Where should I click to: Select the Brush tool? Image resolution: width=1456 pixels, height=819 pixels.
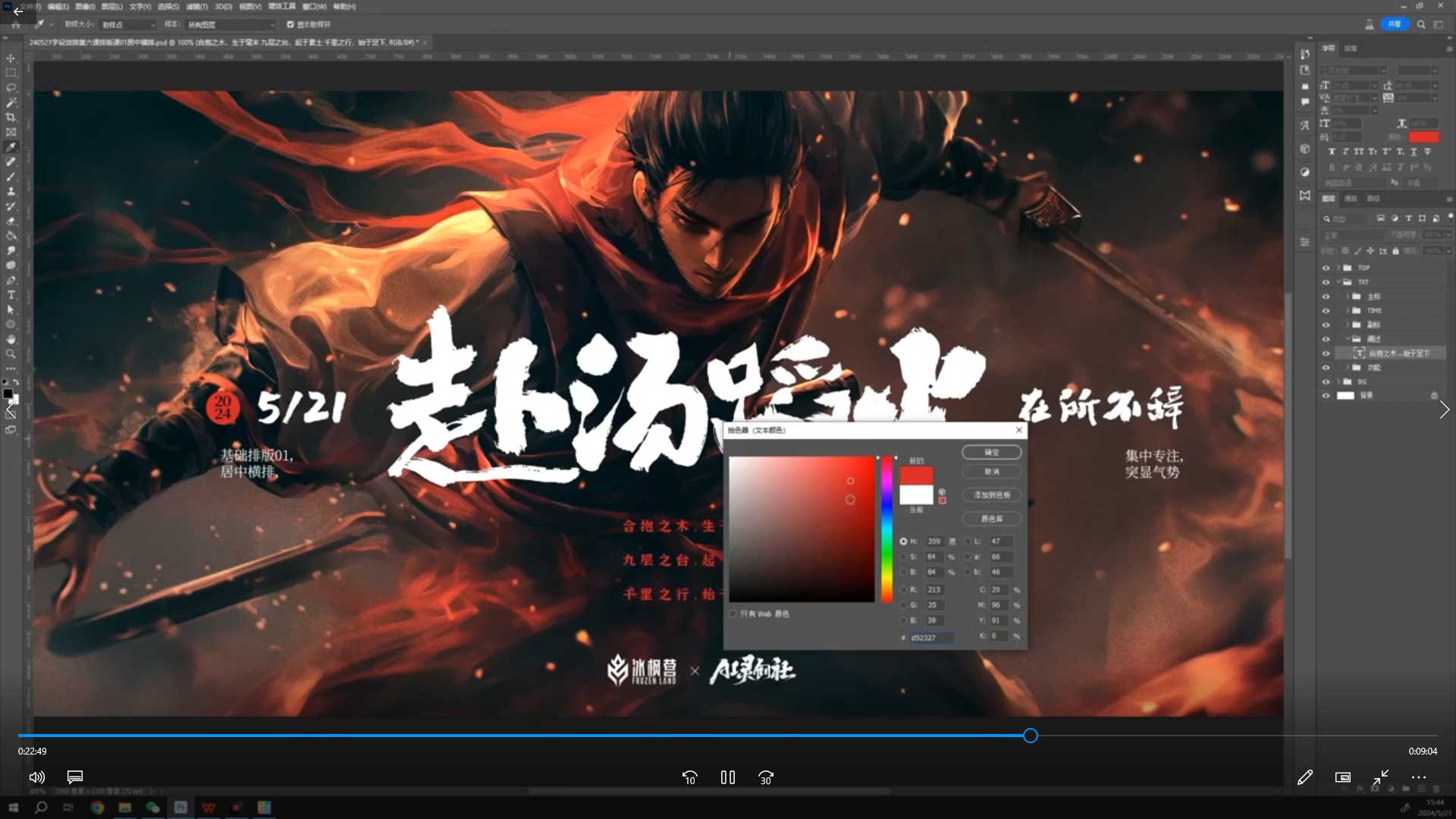click(11, 177)
